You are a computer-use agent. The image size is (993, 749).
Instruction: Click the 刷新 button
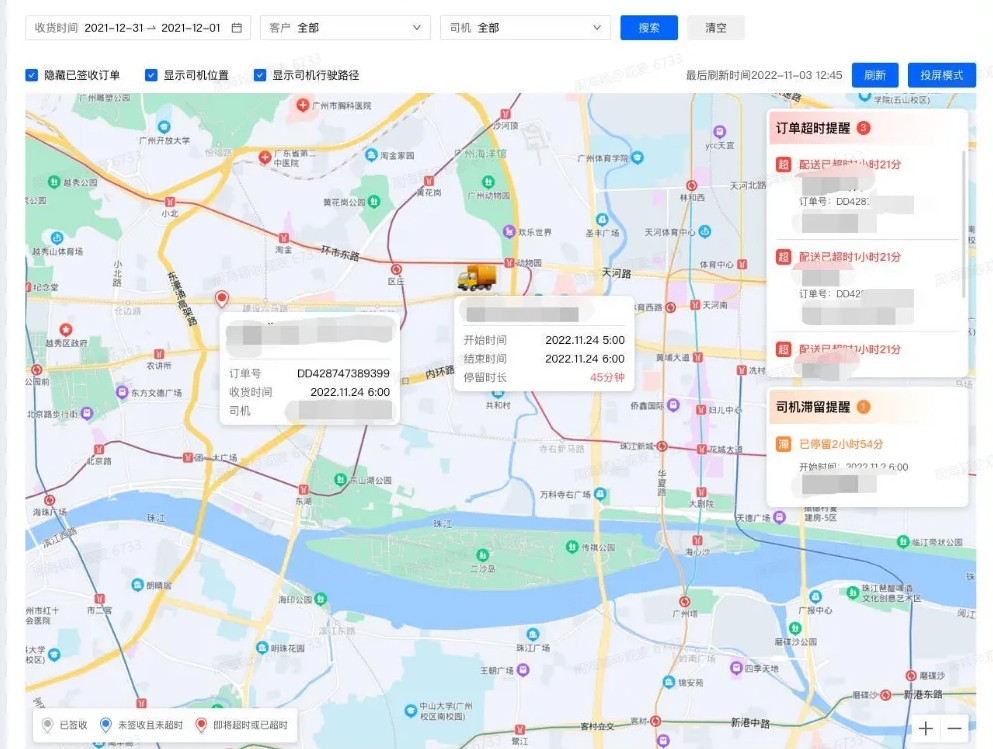[x=874, y=75]
